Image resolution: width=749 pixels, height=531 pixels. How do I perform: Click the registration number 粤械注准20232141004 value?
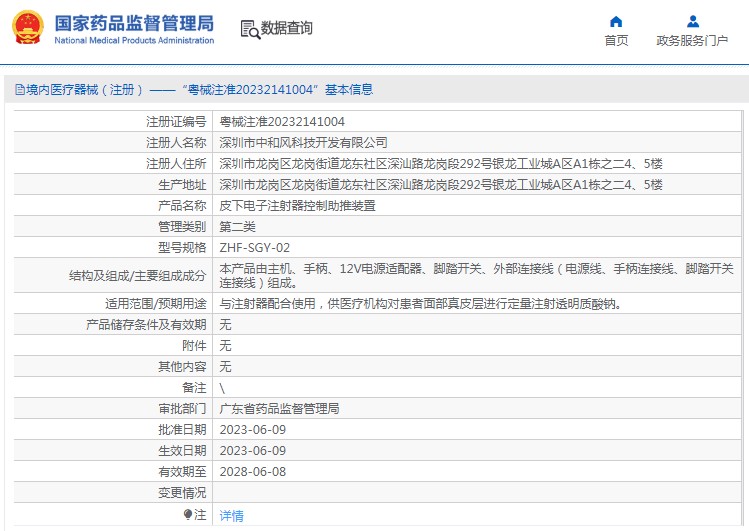point(282,122)
